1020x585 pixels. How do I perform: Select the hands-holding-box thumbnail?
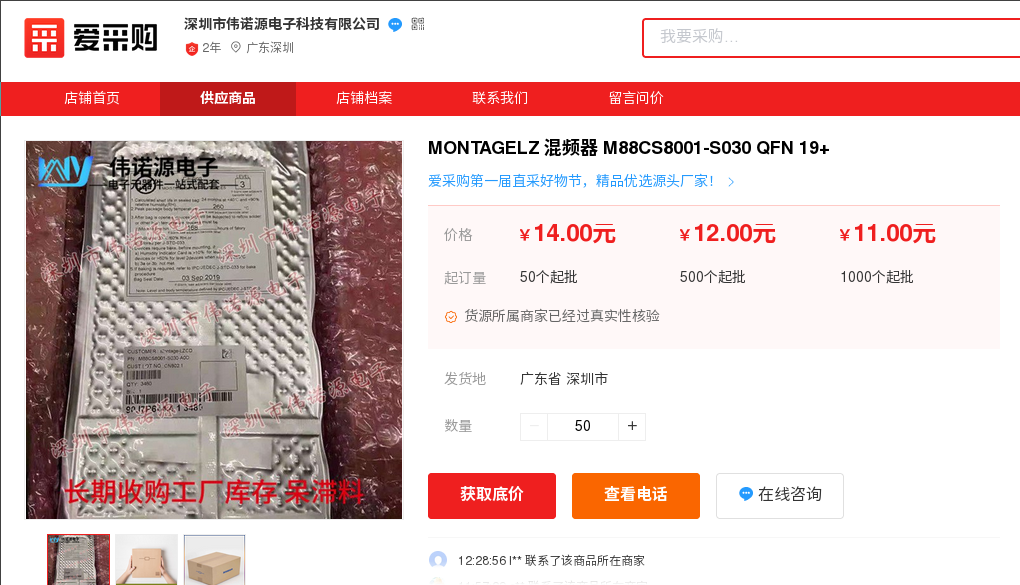coord(146,560)
